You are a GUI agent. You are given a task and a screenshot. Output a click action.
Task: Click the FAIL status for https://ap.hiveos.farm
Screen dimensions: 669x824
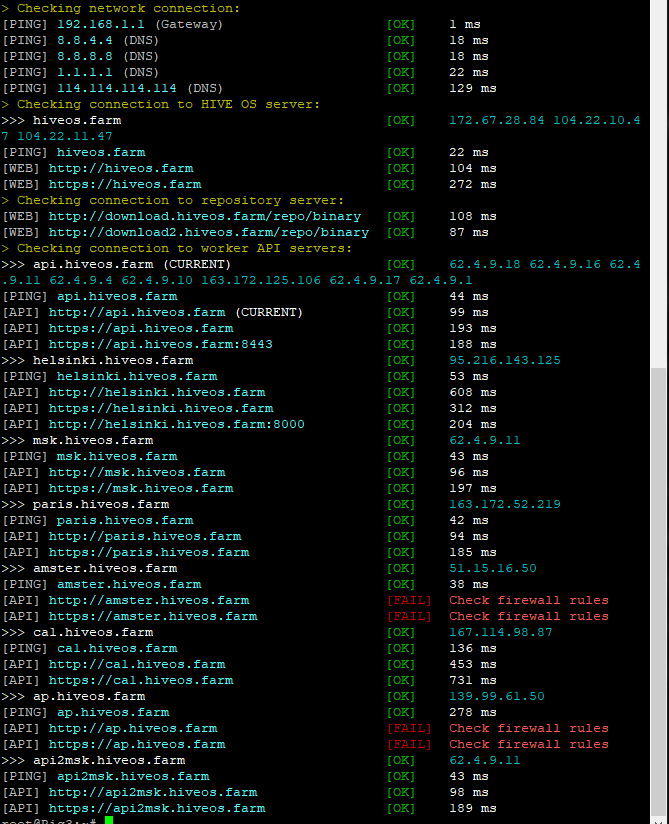coord(409,745)
